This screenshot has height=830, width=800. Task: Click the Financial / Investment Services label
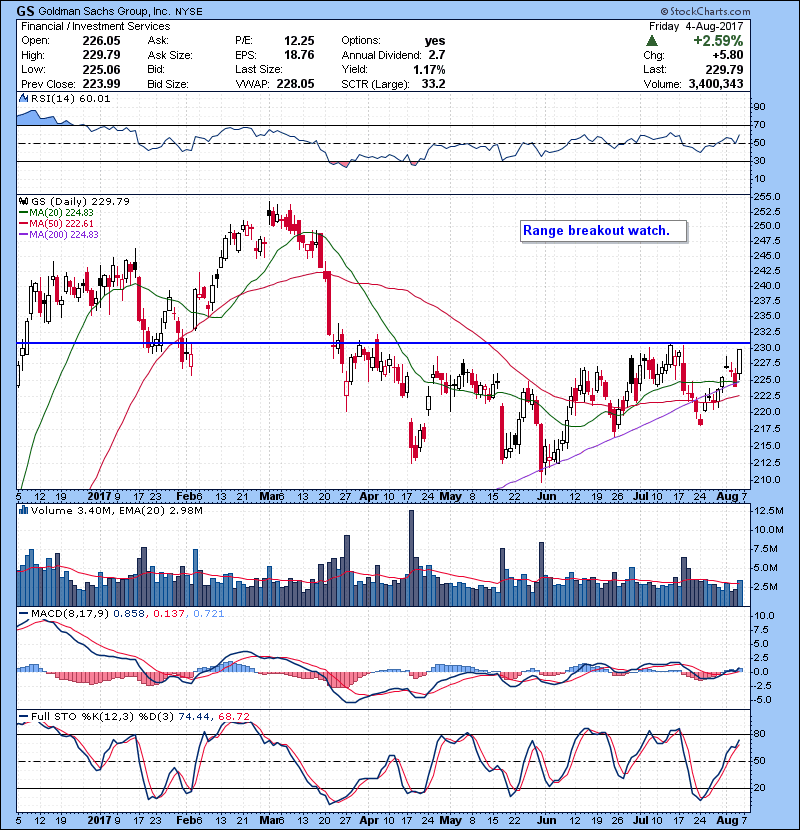point(96,26)
